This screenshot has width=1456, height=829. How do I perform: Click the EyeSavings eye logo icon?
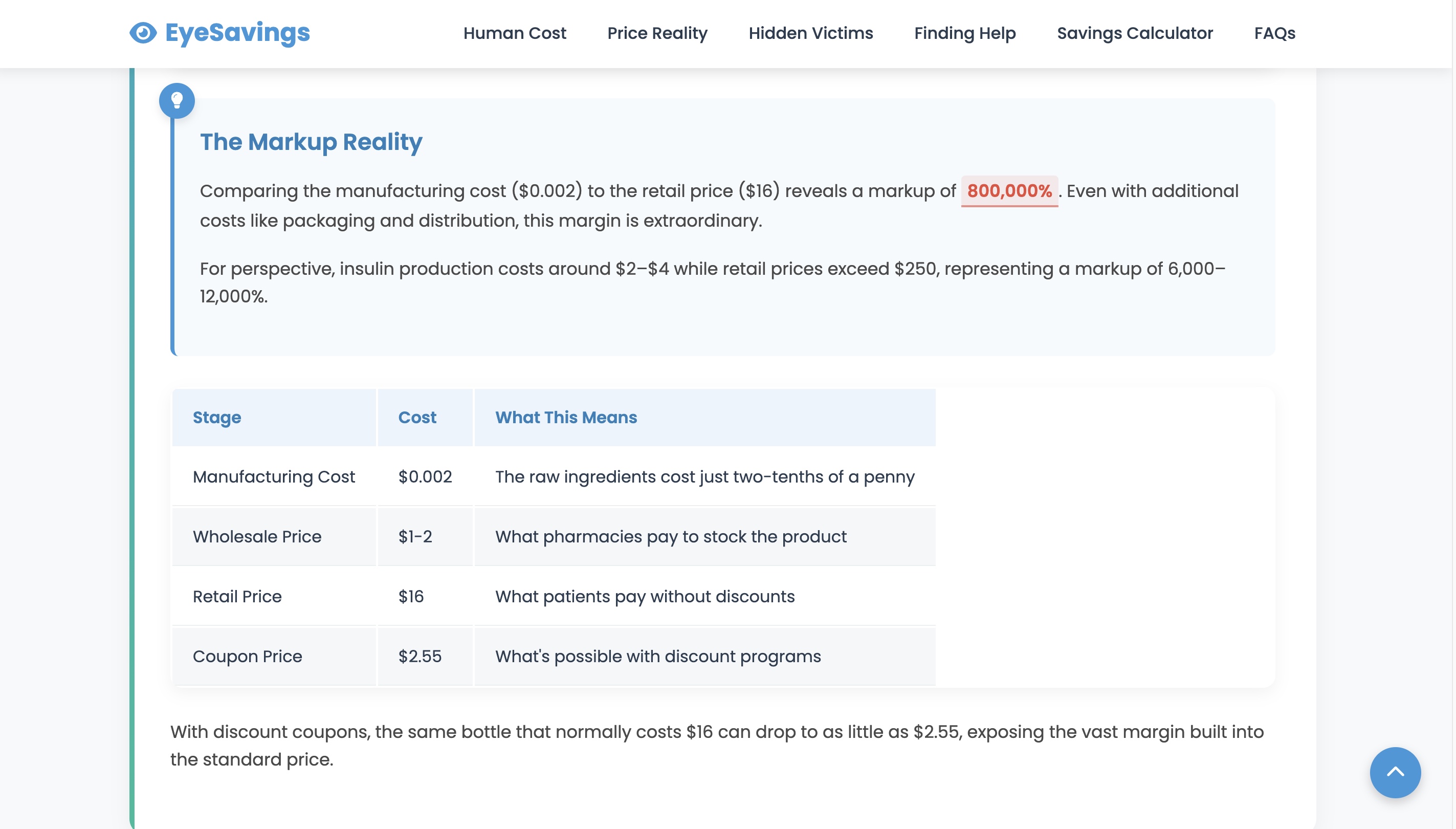point(143,33)
